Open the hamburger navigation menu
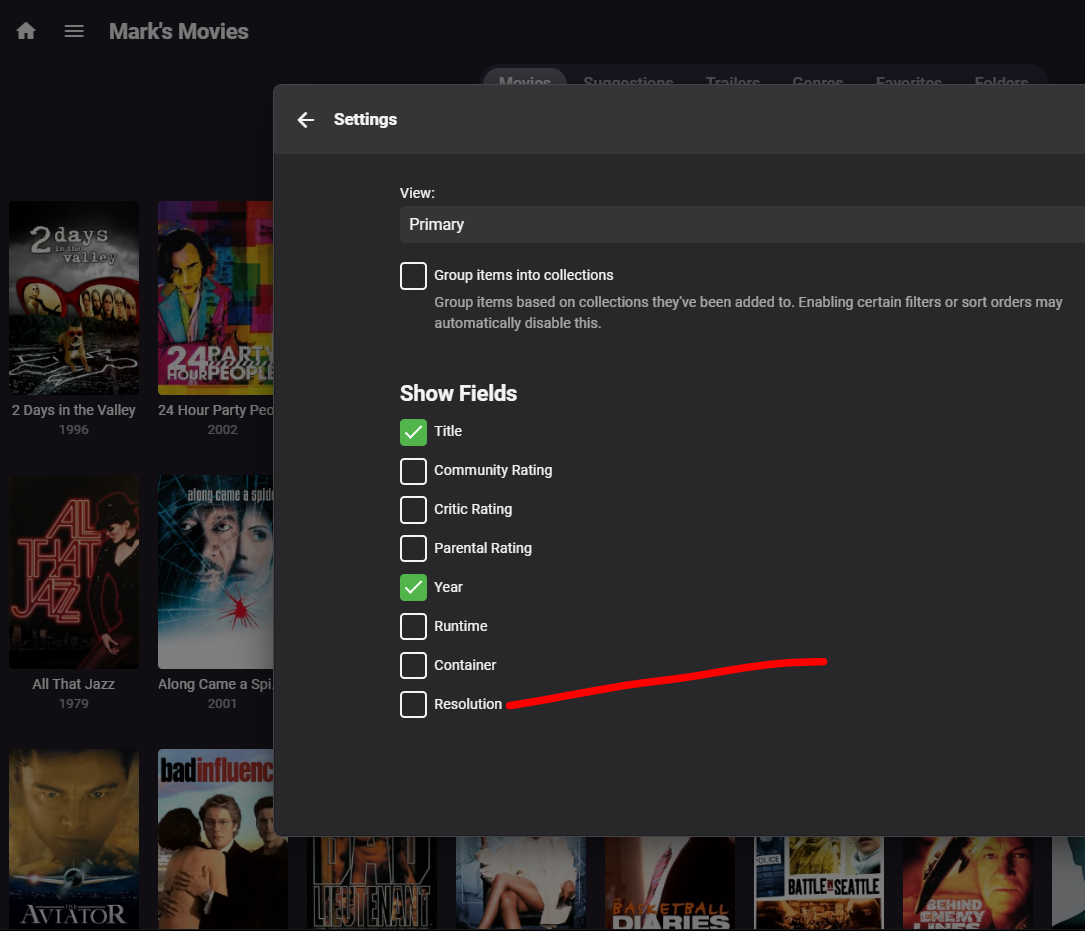This screenshot has width=1085, height=931. tap(74, 31)
